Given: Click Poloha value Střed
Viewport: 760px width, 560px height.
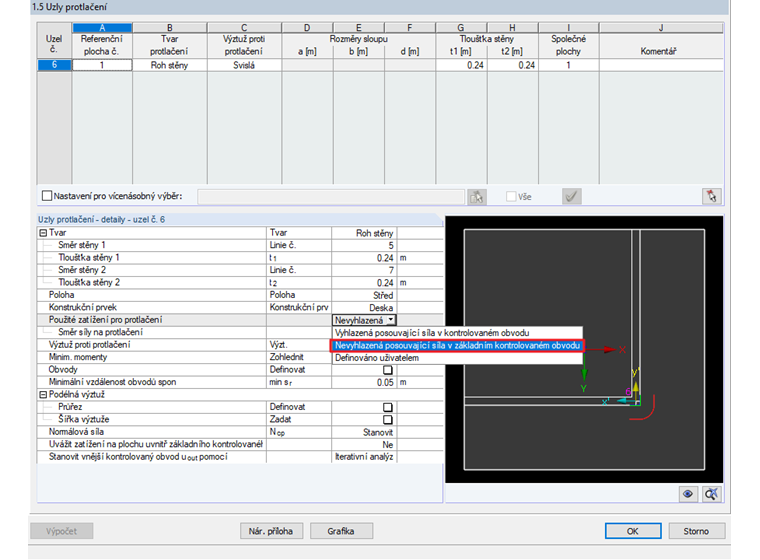Looking at the screenshot, I should click(364, 295).
